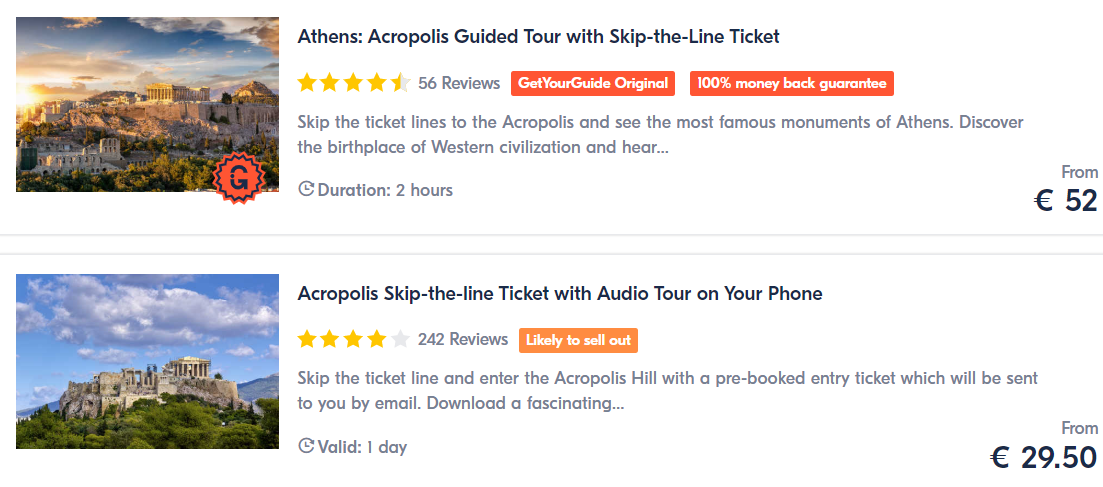Click the 'Likely to sell out' label

(578, 340)
